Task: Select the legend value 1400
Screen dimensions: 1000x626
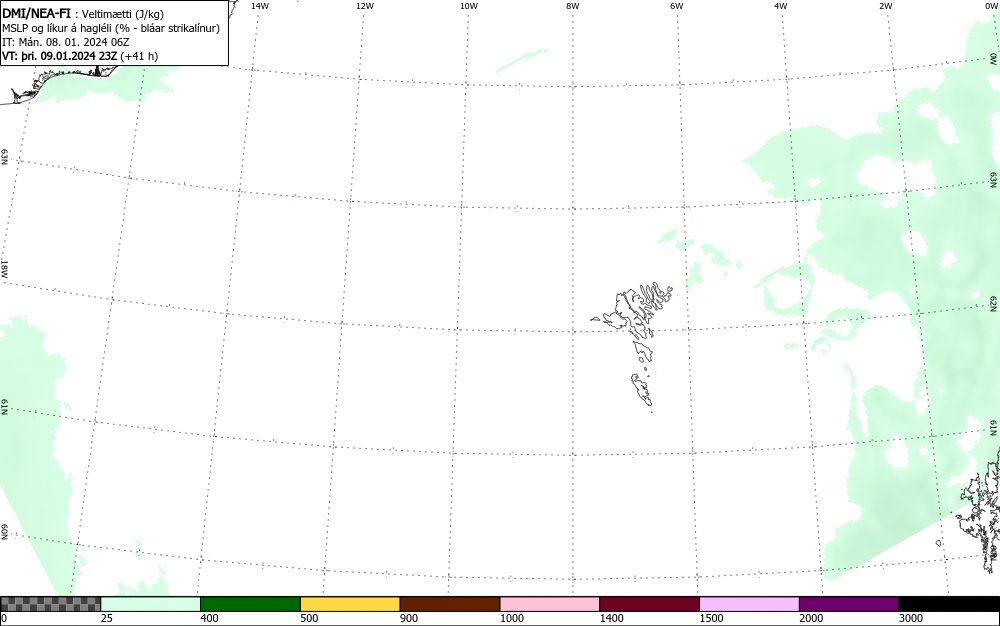Action: click(x=612, y=618)
